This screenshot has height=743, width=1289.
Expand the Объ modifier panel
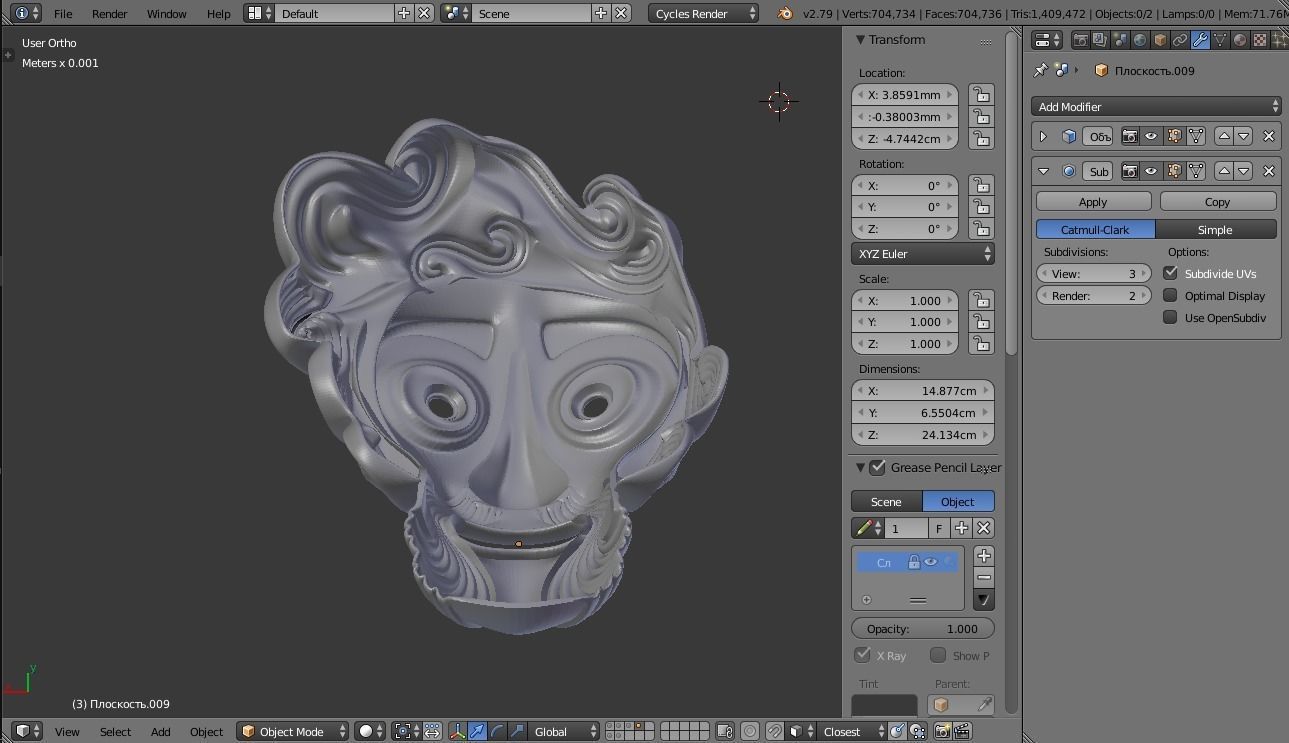[1043, 136]
